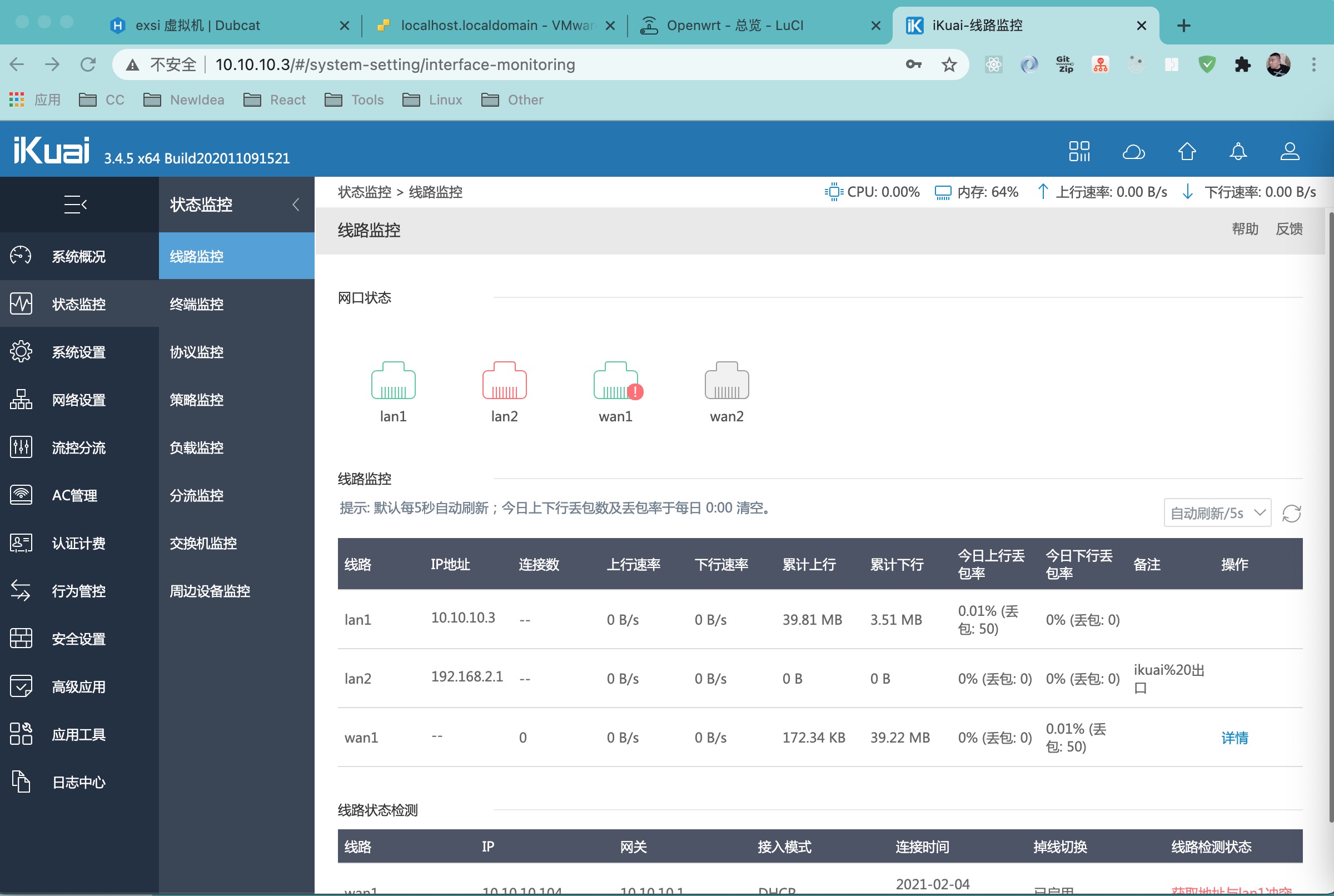Open the 高级应用 sidebar section
The image size is (1334, 896).
pyautogui.click(x=79, y=687)
